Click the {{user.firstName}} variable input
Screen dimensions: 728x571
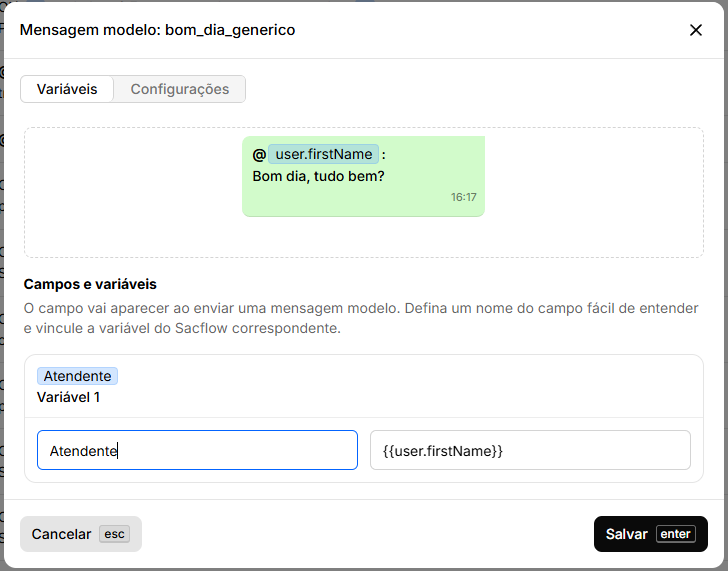[530, 450]
